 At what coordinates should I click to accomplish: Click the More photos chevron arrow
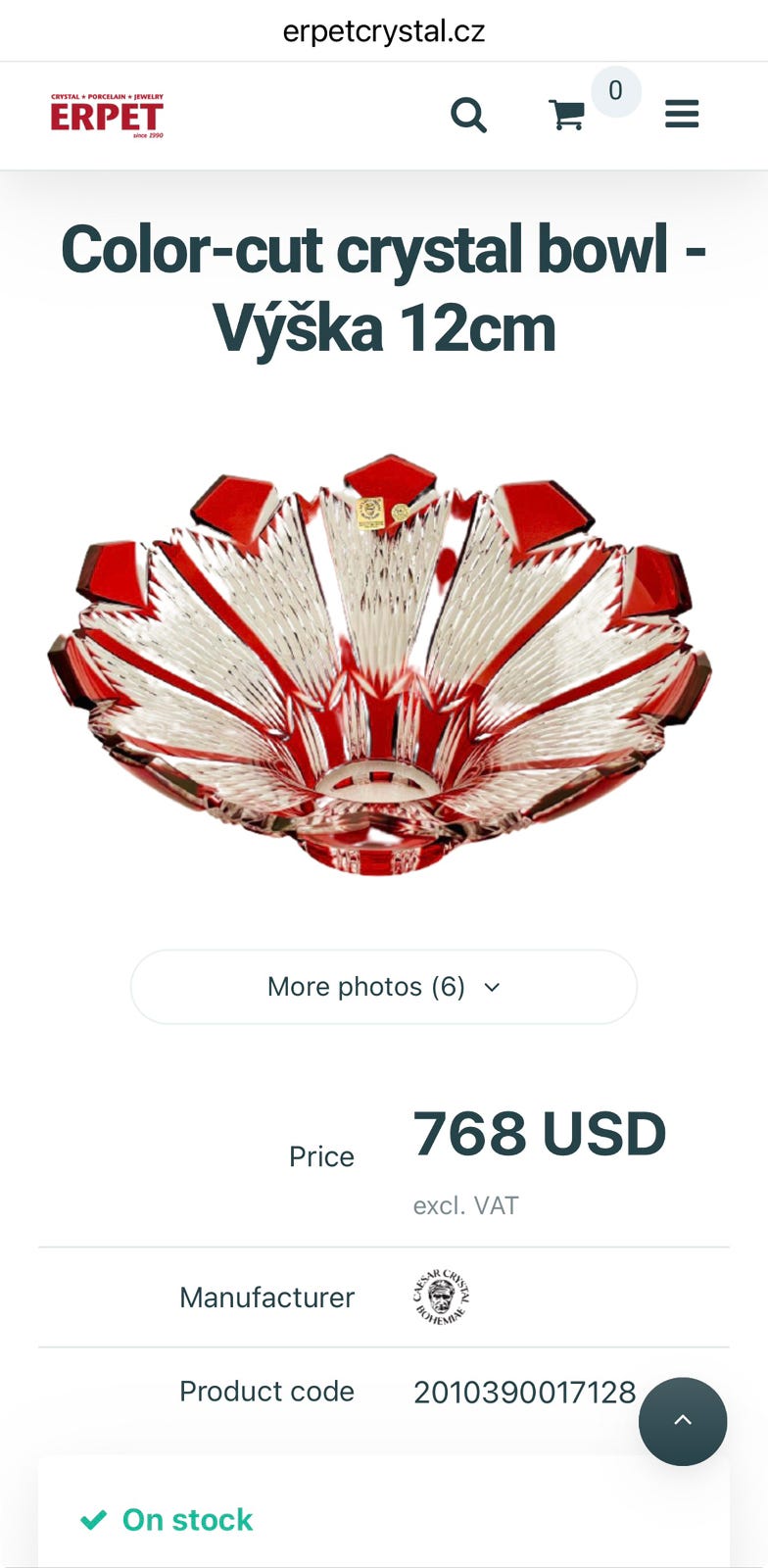coord(493,988)
